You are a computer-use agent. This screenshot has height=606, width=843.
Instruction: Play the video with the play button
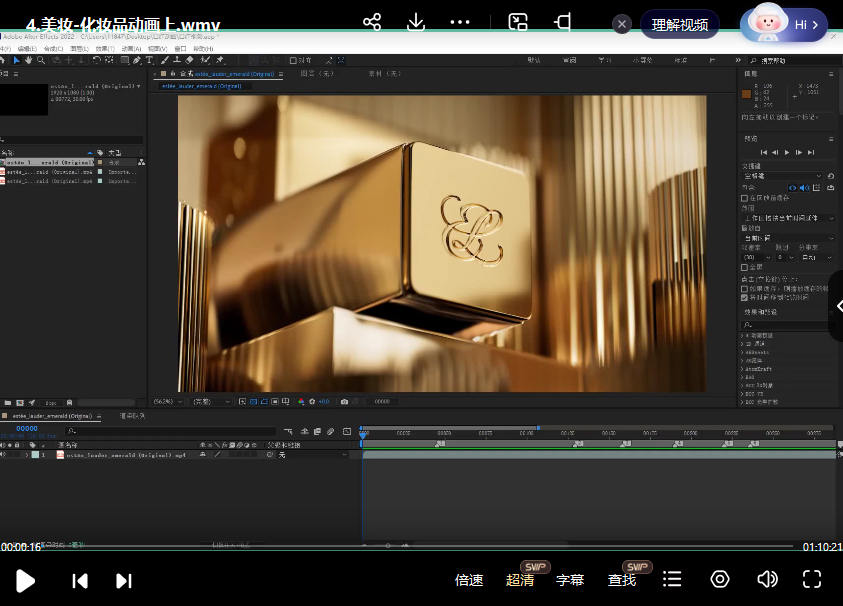(x=26, y=580)
